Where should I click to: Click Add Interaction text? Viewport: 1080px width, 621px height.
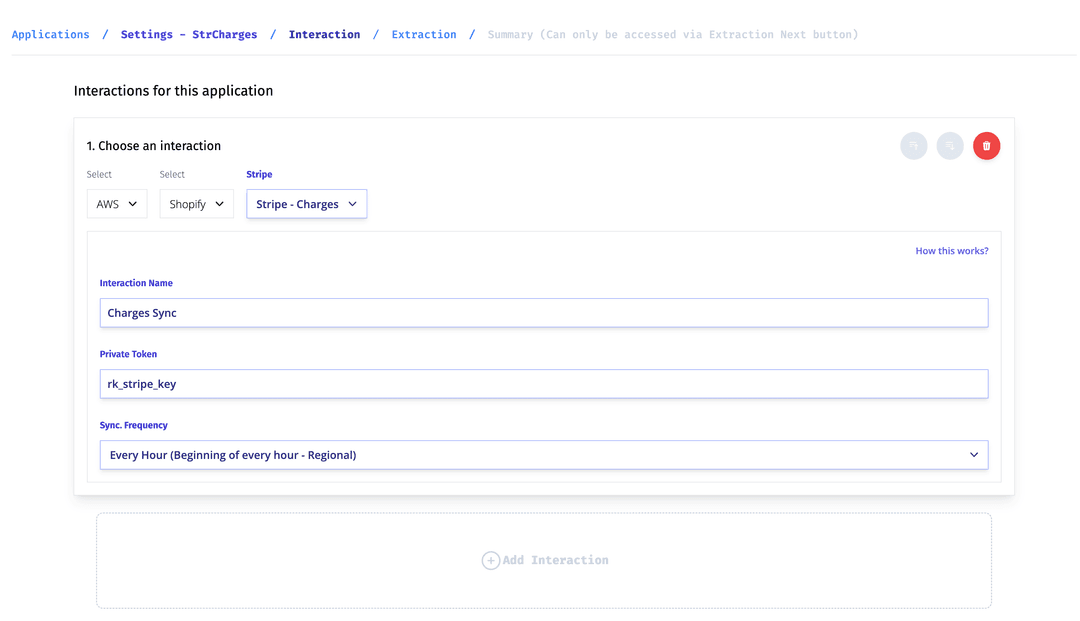coord(556,560)
